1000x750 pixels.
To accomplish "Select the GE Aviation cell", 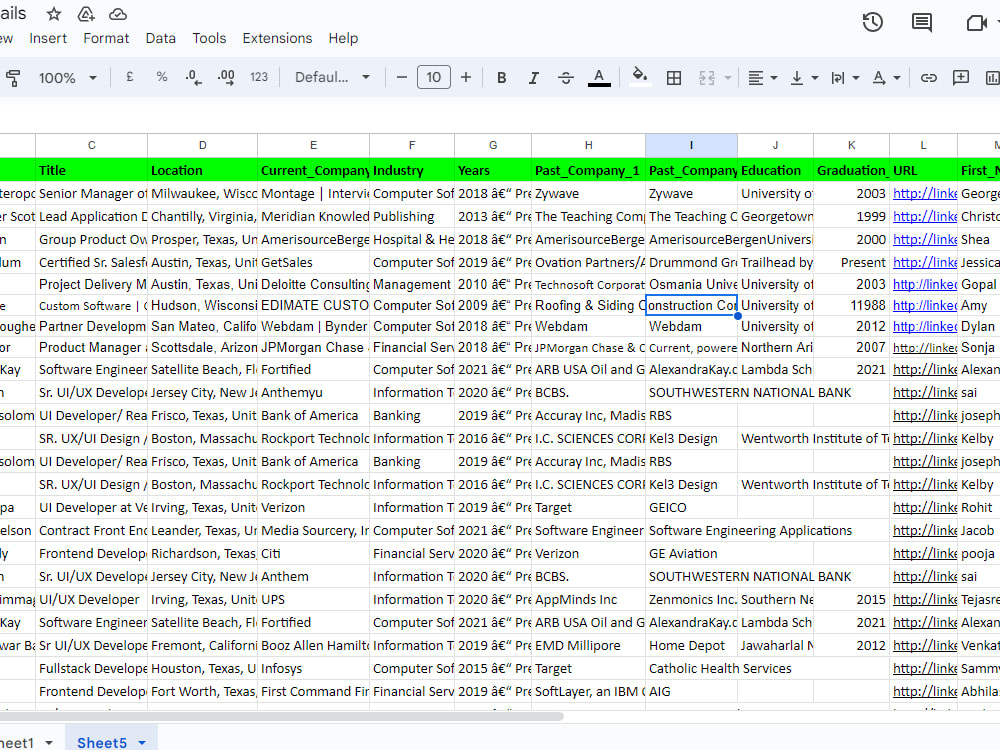I will pyautogui.click(x=691, y=554).
